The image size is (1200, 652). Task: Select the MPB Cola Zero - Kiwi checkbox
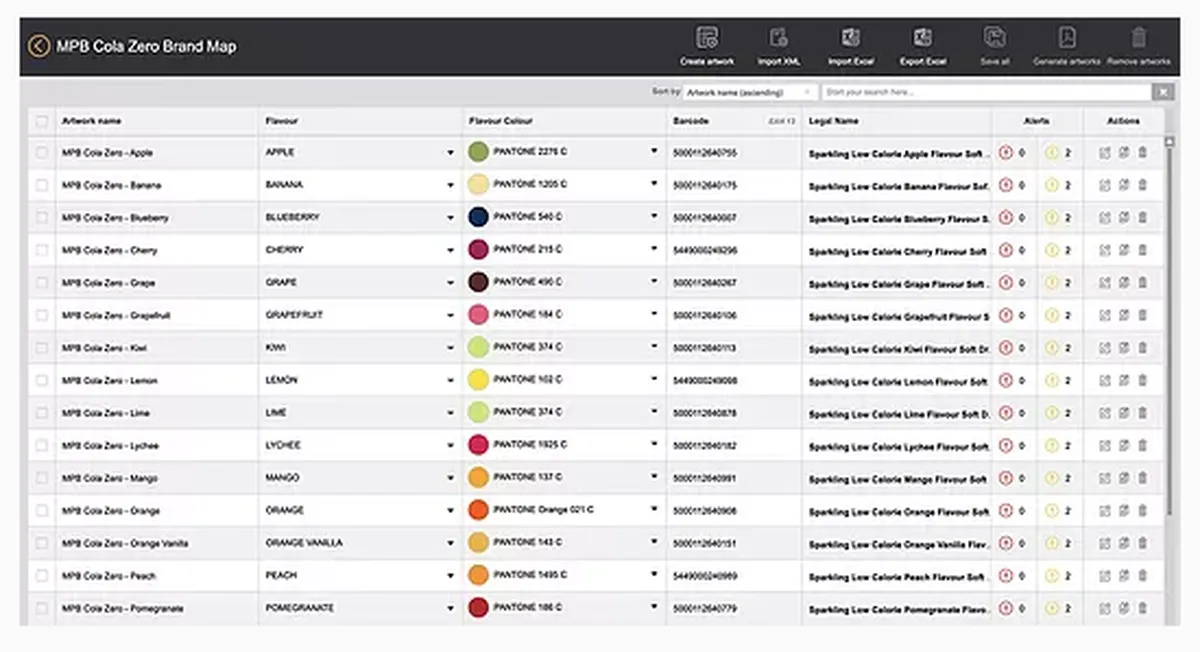pyautogui.click(x=41, y=348)
